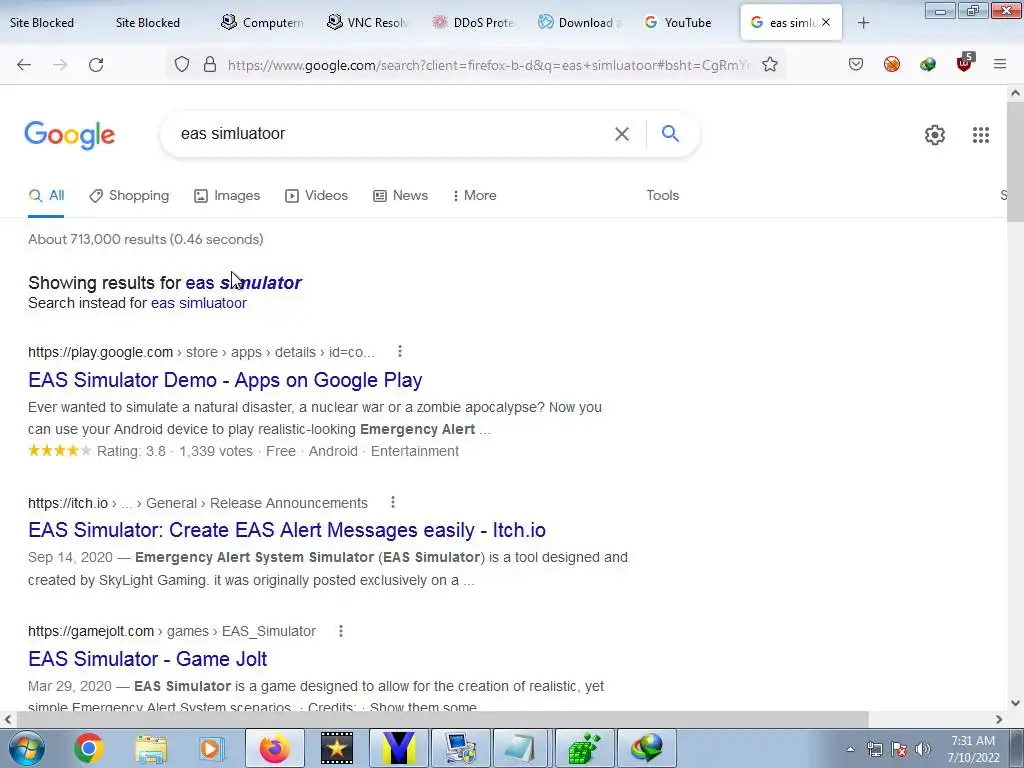The image size is (1024, 768).
Task: Go to the Google homepage logo
Action: click(70, 135)
